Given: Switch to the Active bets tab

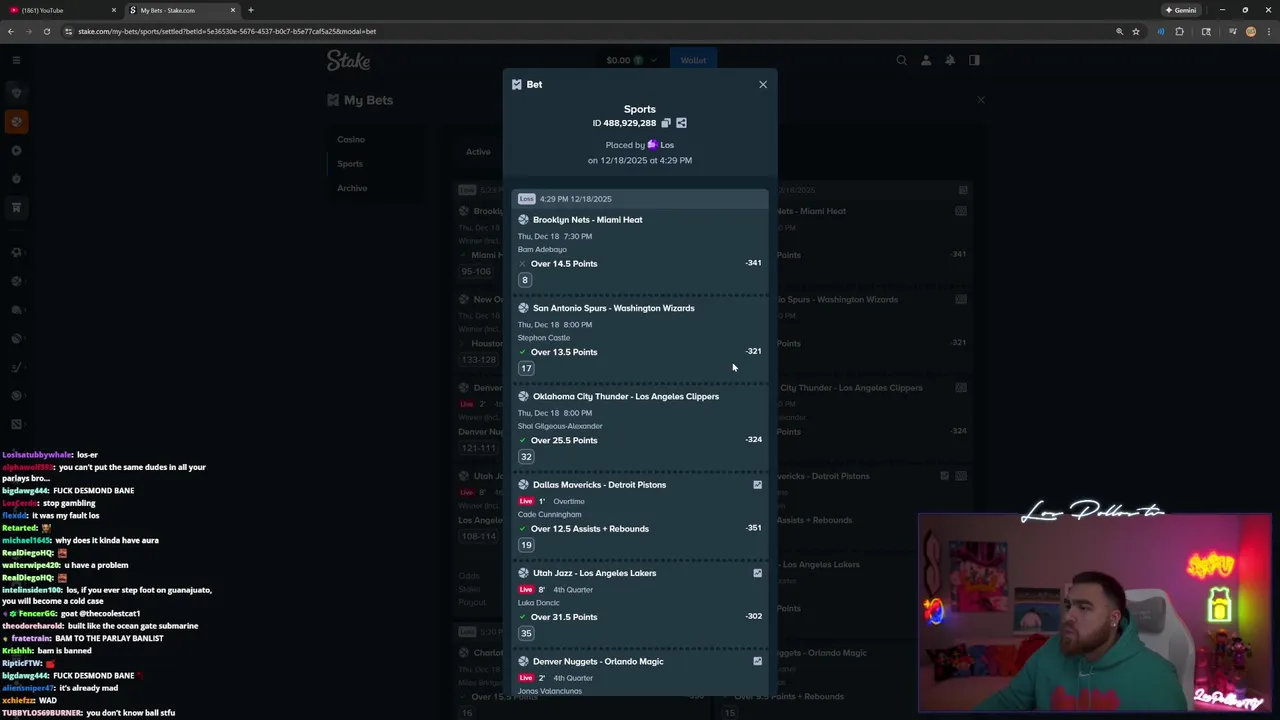Looking at the screenshot, I should [478, 152].
